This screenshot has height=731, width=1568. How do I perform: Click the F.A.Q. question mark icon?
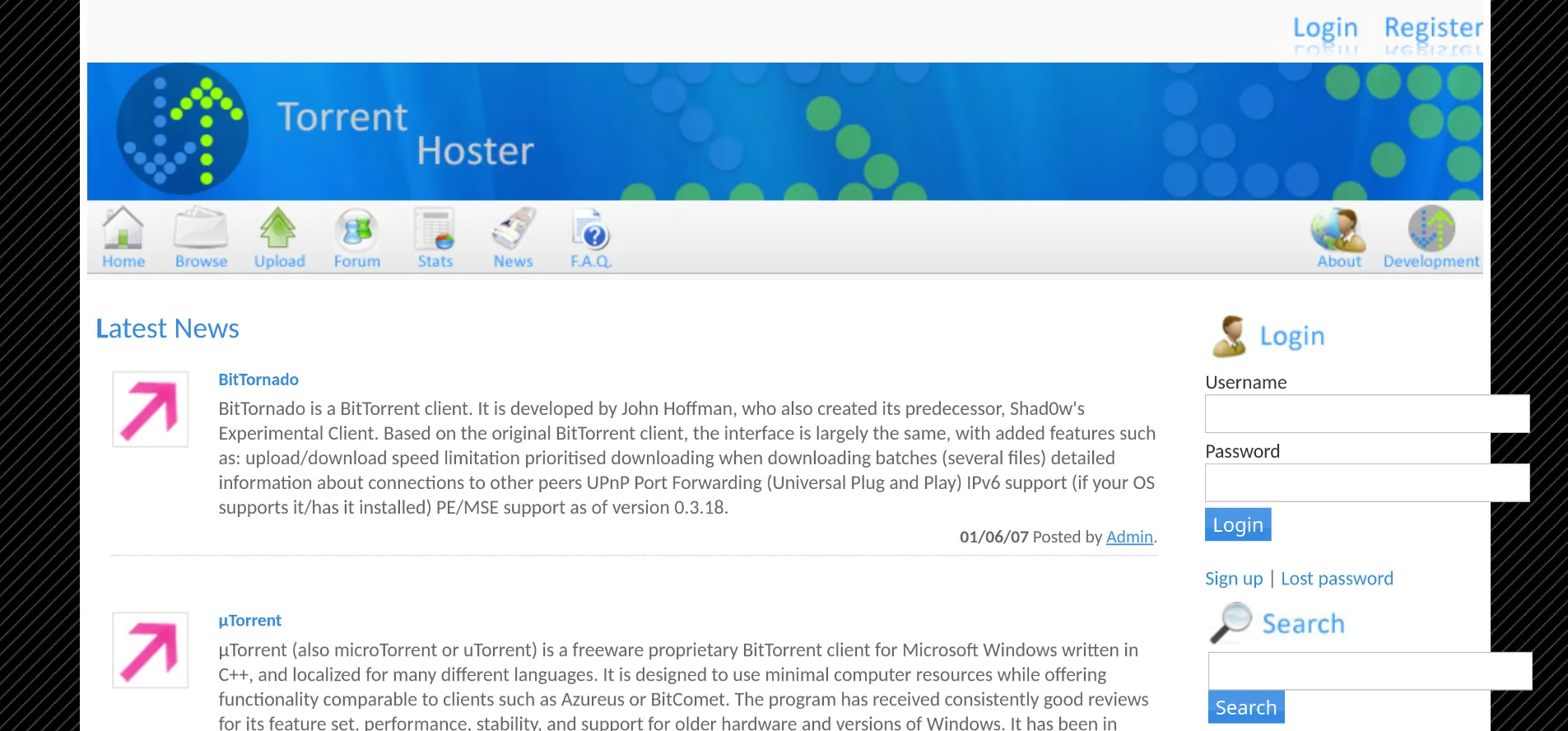[591, 228]
